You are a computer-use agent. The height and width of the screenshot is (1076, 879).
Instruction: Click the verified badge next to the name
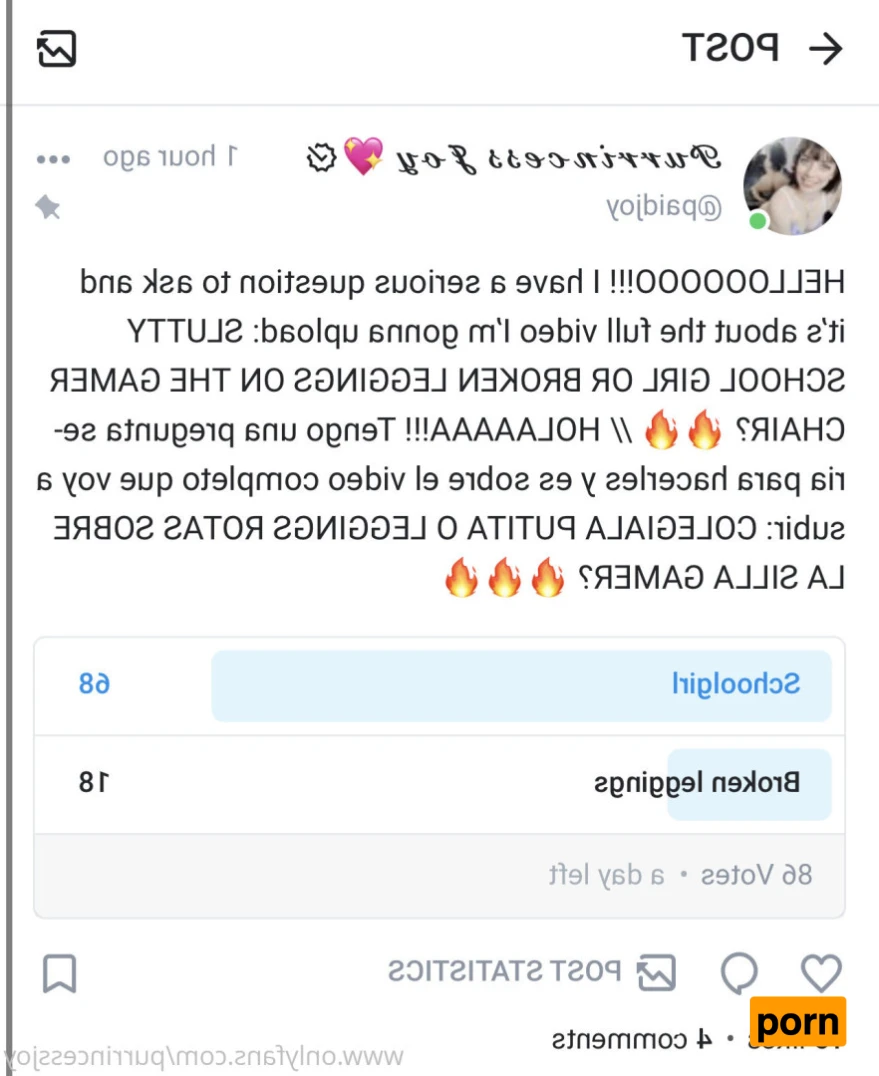[x=321, y=158]
